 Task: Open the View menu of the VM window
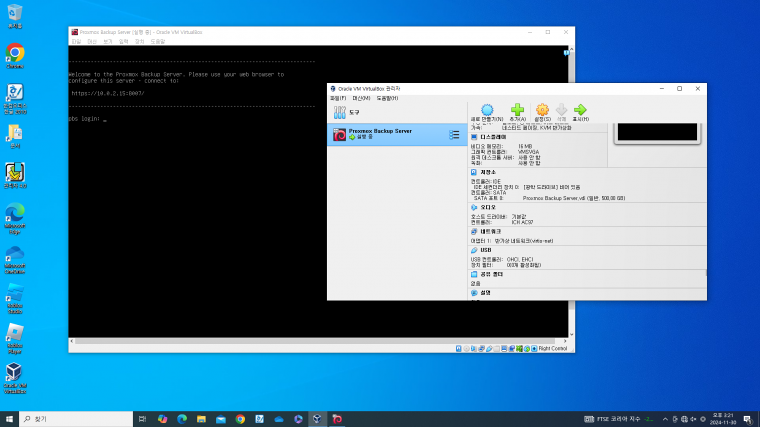[x=108, y=42]
